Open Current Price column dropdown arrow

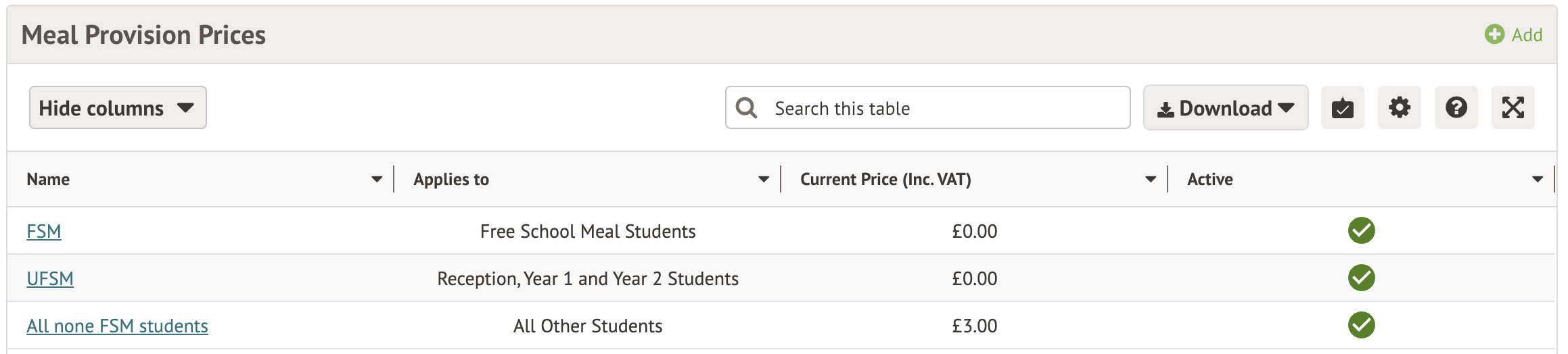[1151, 180]
